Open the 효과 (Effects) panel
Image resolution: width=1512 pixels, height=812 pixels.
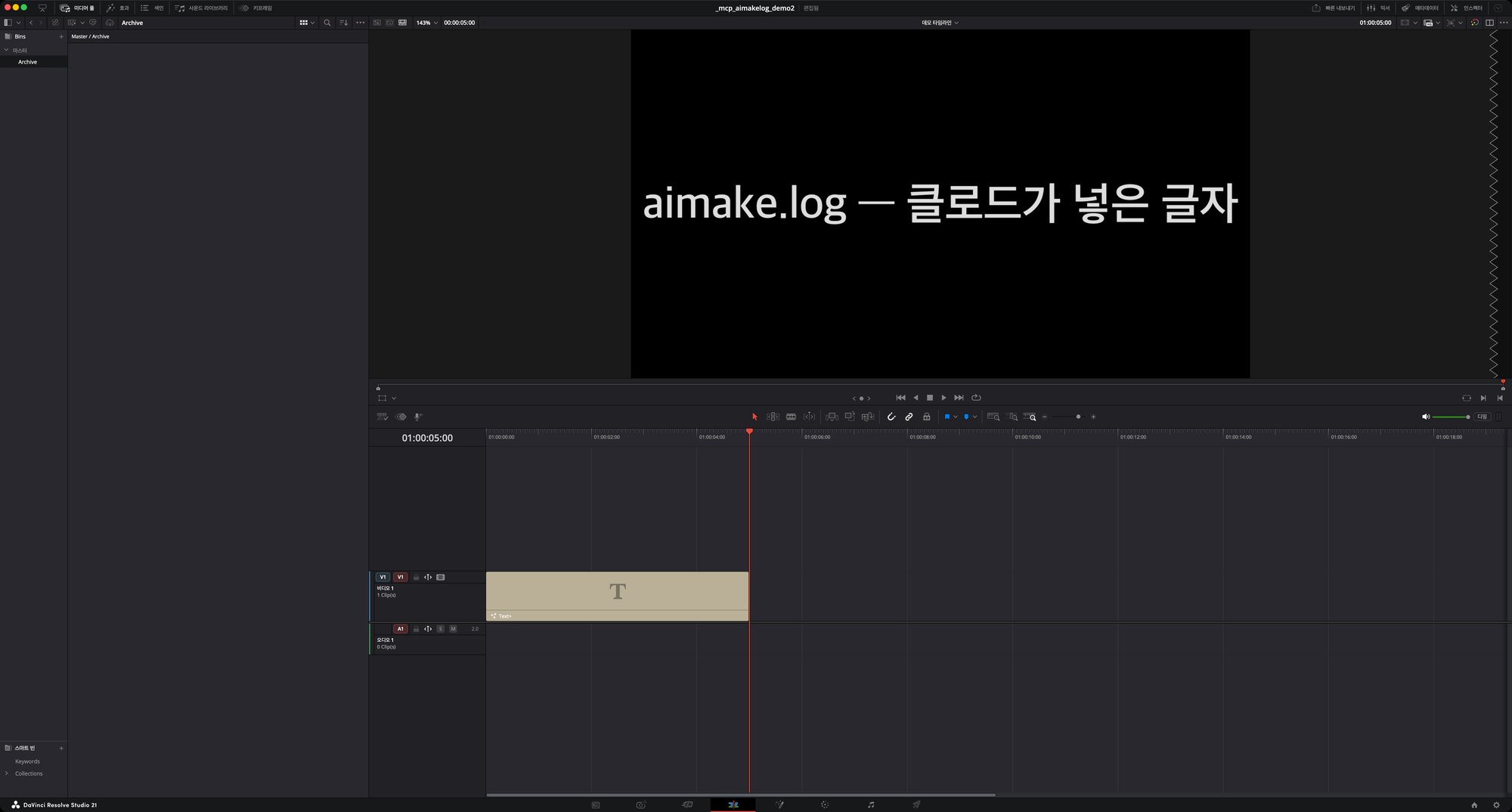point(118,8)
